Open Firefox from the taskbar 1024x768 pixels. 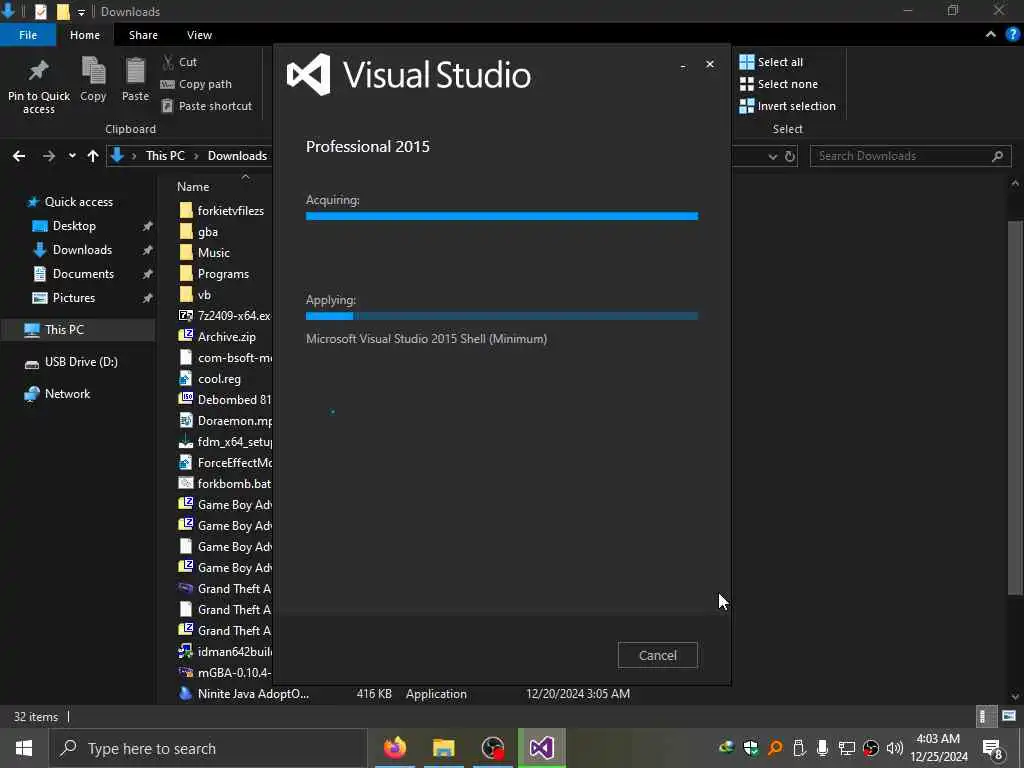tap(394, 748)
